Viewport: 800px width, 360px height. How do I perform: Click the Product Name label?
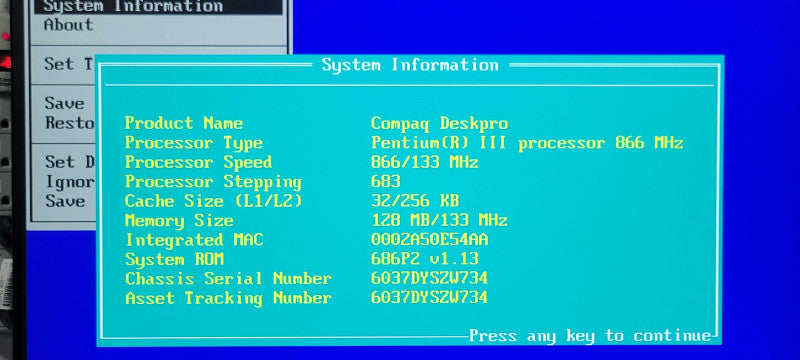coord(184,123)
